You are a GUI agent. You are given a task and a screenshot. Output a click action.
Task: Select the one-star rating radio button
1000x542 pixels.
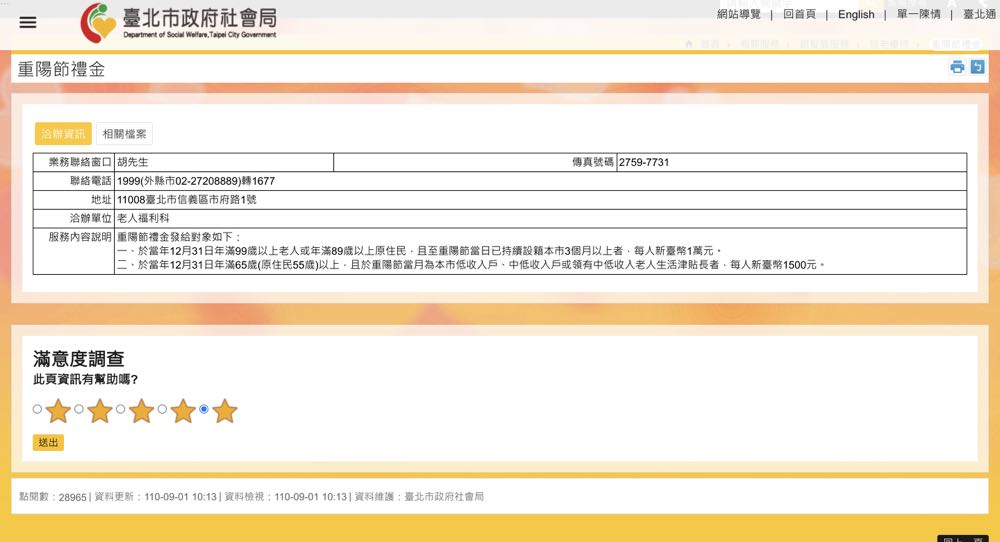click(x=37, y=409)
